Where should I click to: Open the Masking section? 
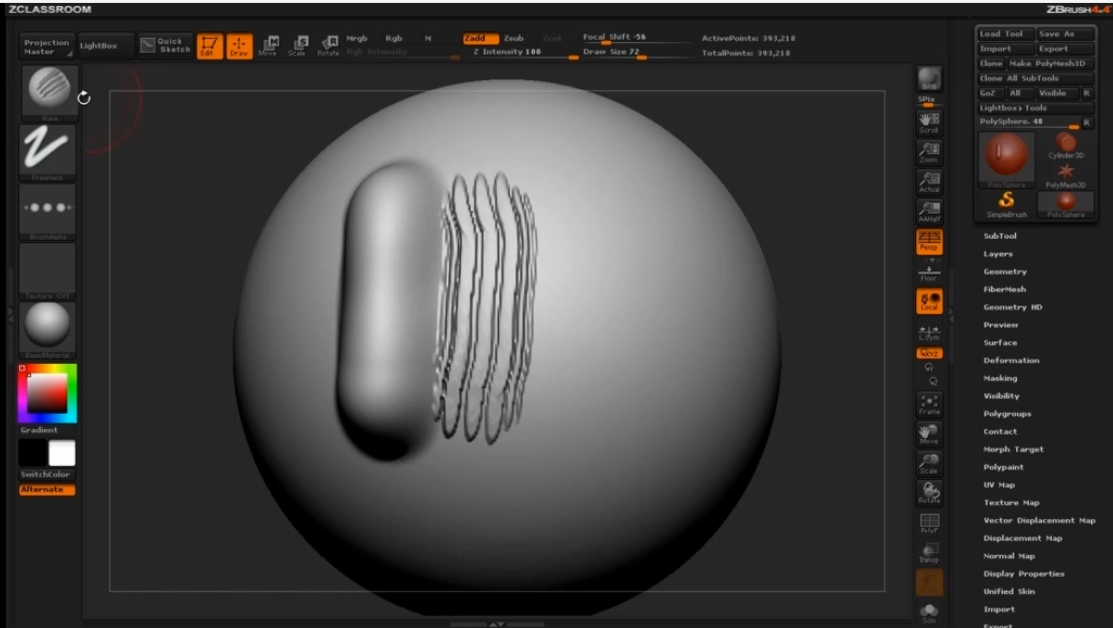[1000, 379]
